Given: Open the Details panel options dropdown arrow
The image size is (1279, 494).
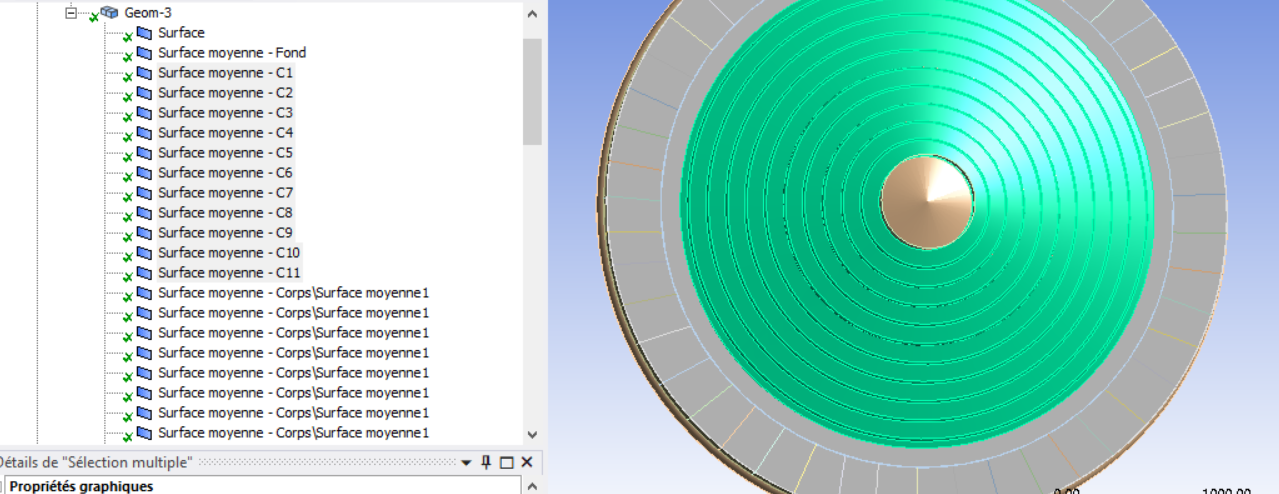Looking at the screenshot, I should (466, 463).
